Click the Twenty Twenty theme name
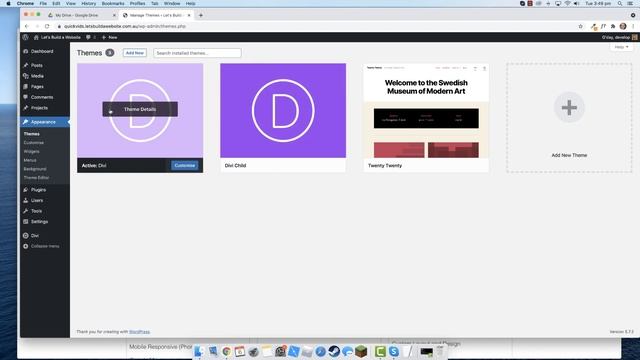The height and width of the screenshot is (360, 640). coord(385,166)
